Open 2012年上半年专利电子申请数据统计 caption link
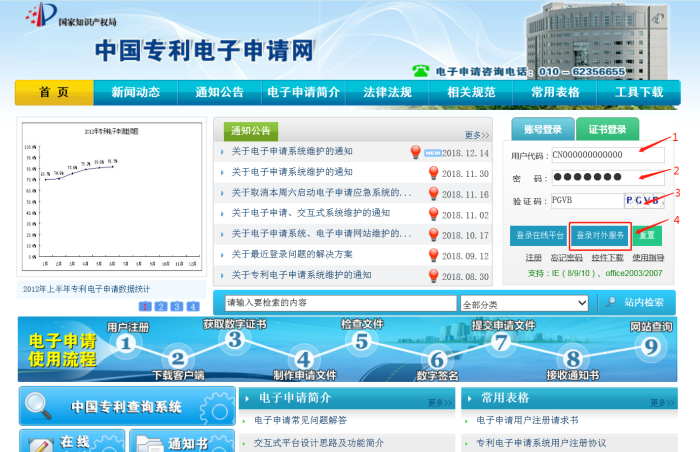 click(x=87, y=289)
